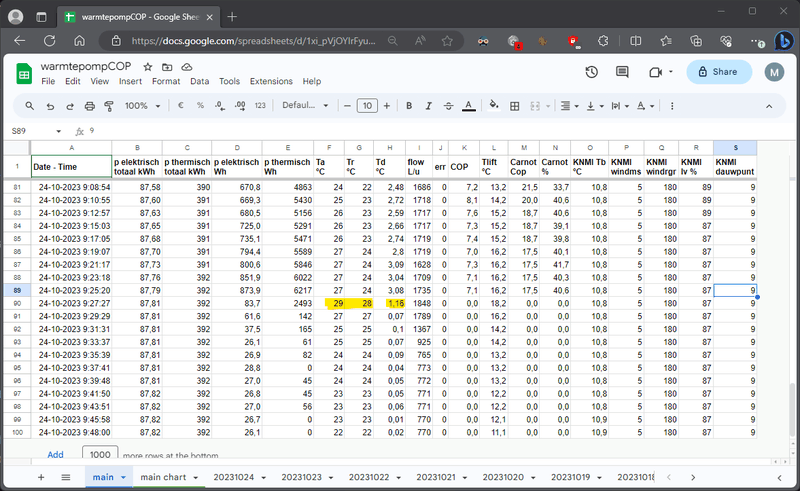Open the zoom 100% dropdown
The height and width of the screenshot is (491, 800).
tap(142, 105)
